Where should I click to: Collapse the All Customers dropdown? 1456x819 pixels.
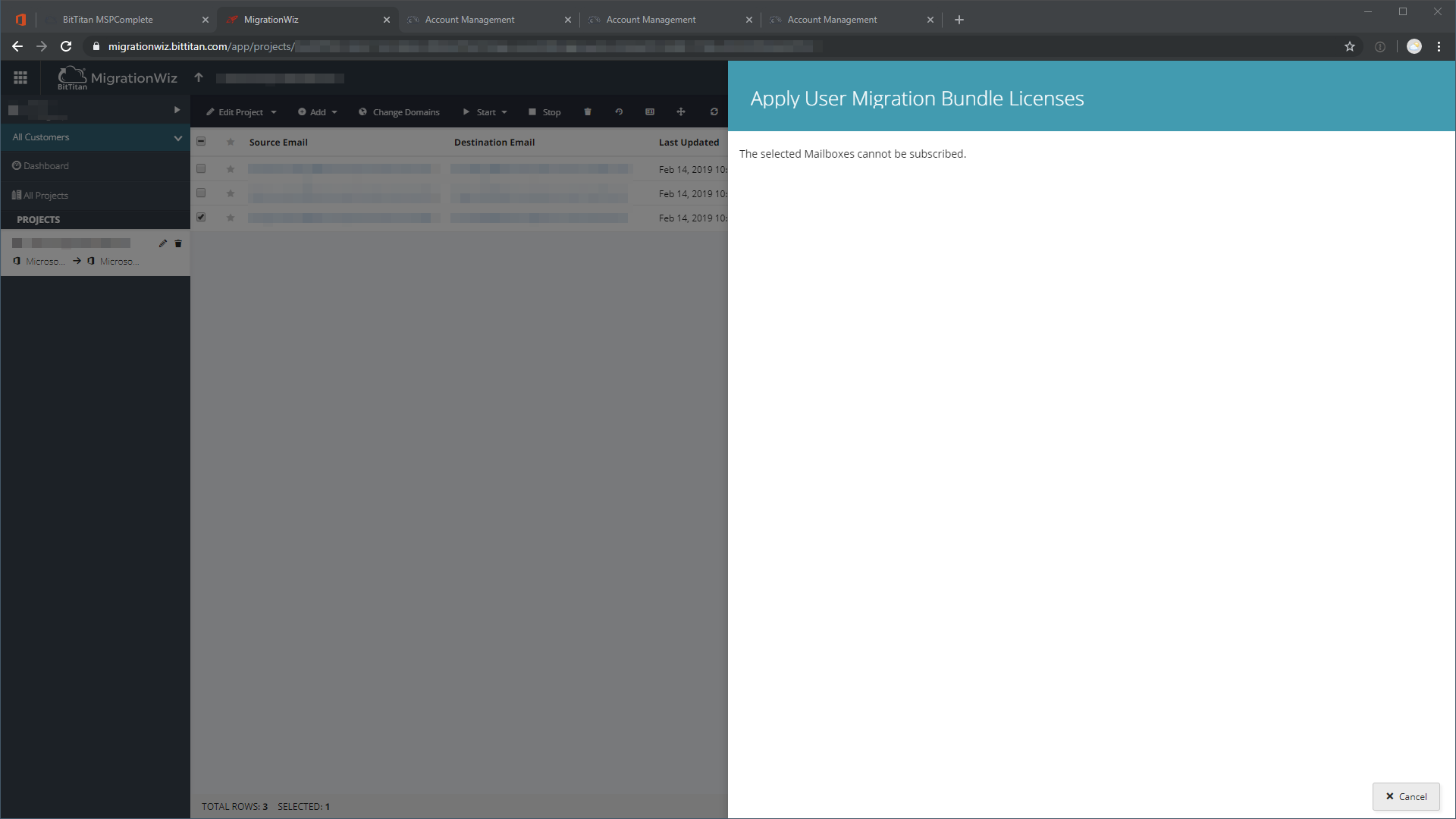click(x=178, y=137)
